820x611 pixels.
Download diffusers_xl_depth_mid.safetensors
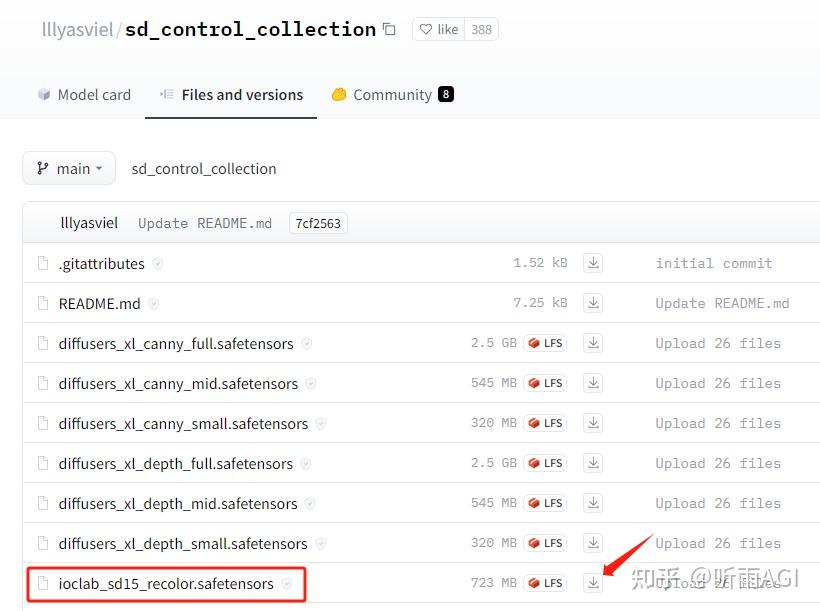[x=593, y=503]
